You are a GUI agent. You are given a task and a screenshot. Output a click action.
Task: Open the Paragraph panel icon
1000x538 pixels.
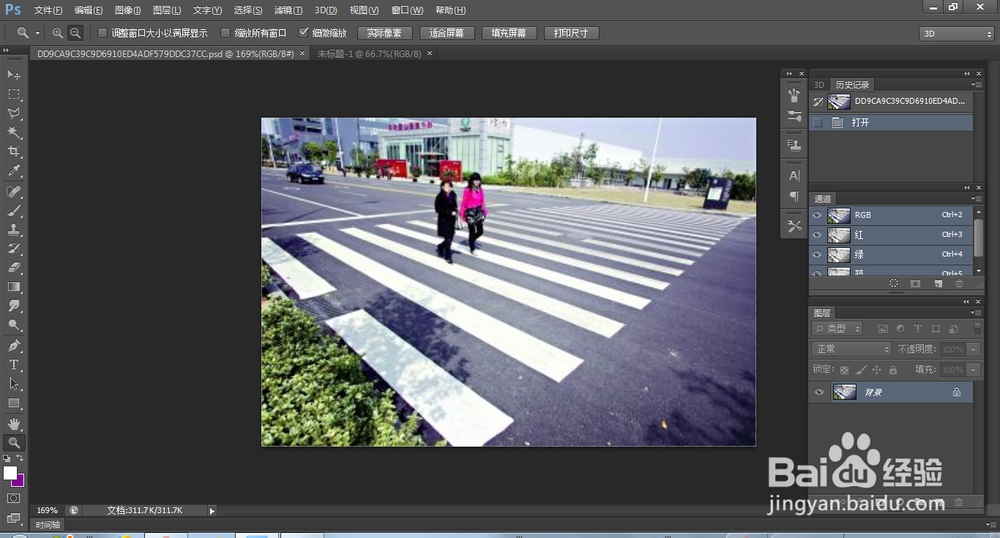pos(794,196)
